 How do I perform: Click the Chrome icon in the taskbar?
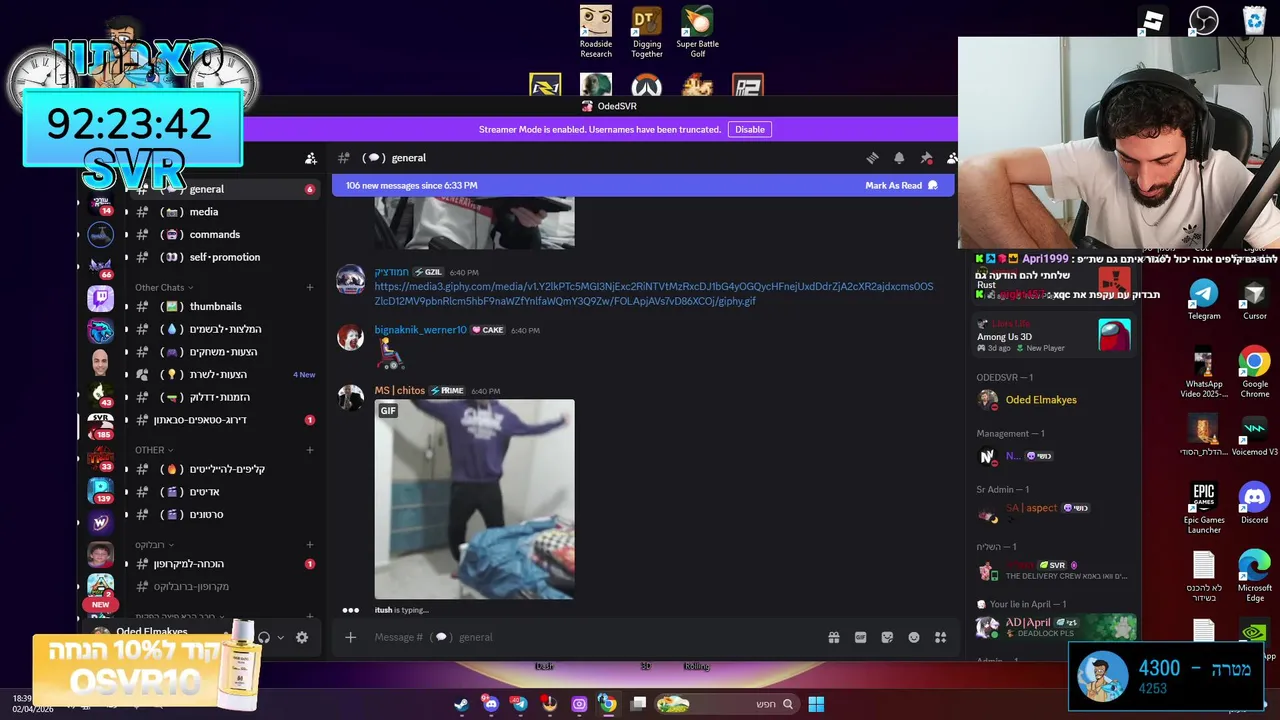[608, 704]
